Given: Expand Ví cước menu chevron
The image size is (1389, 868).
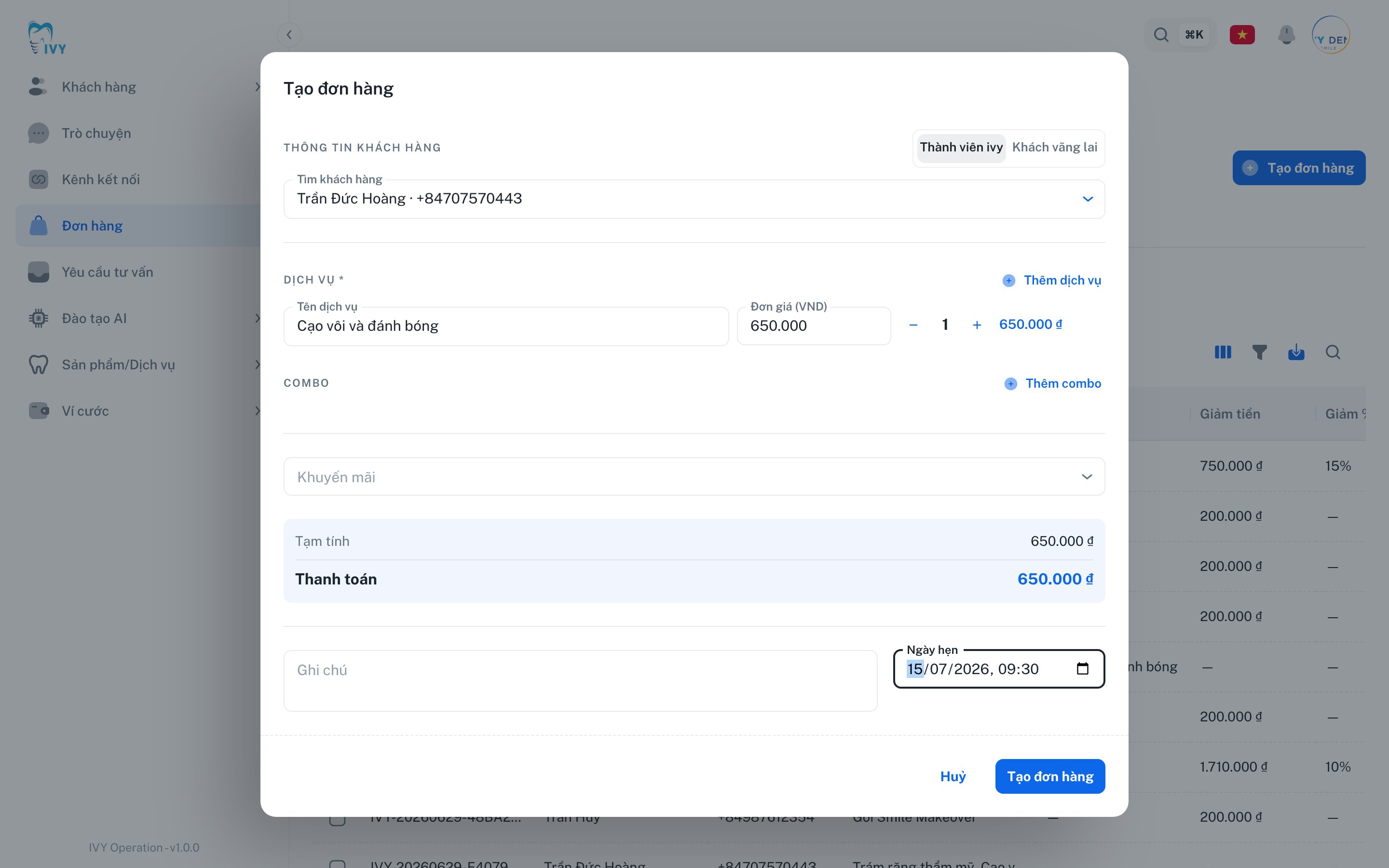Looking at the screenshot, I should (257, 411).
